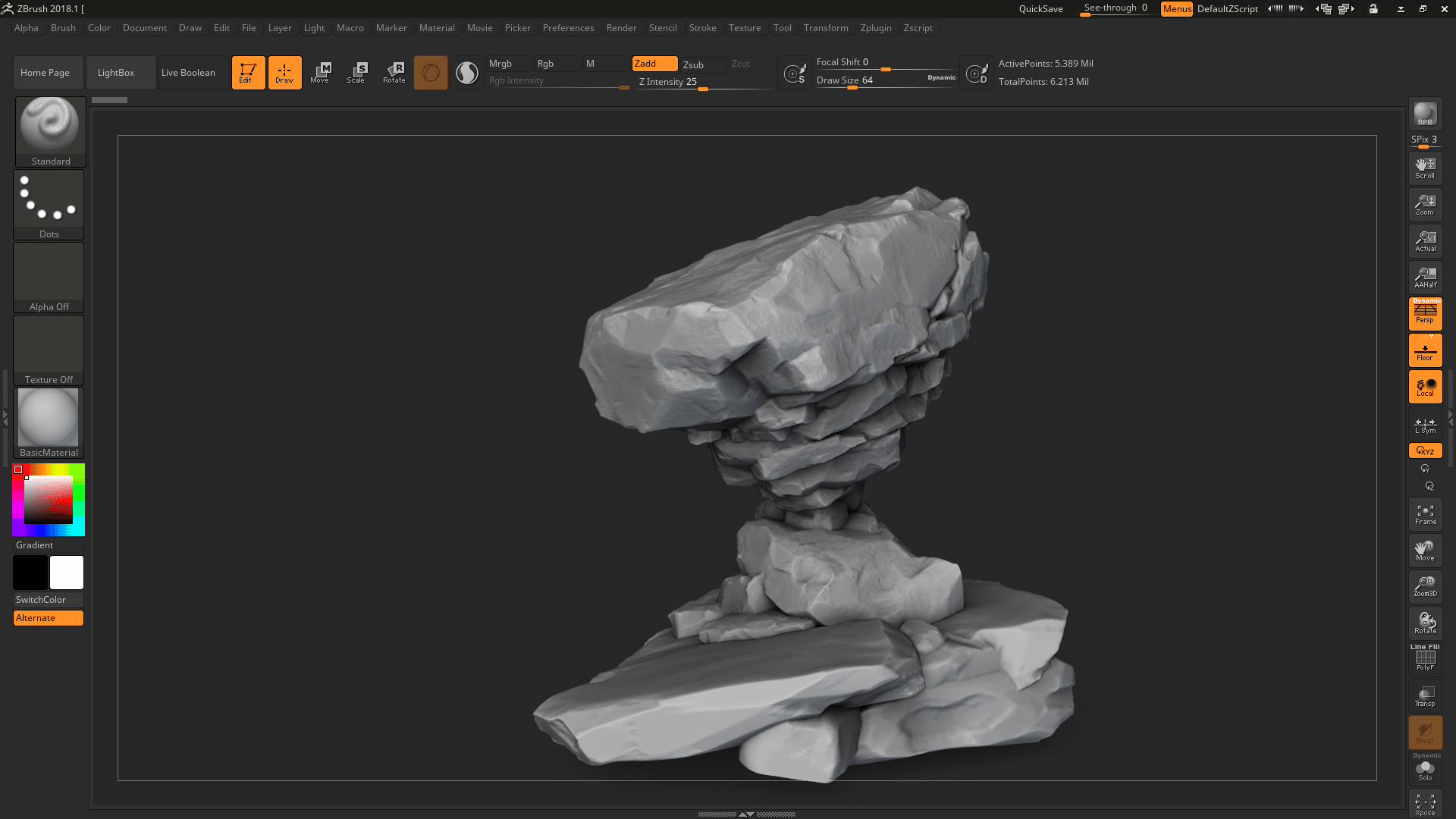Toggle Persp perspective mode
The image size is (1456, 819).
click(1425, 313)
